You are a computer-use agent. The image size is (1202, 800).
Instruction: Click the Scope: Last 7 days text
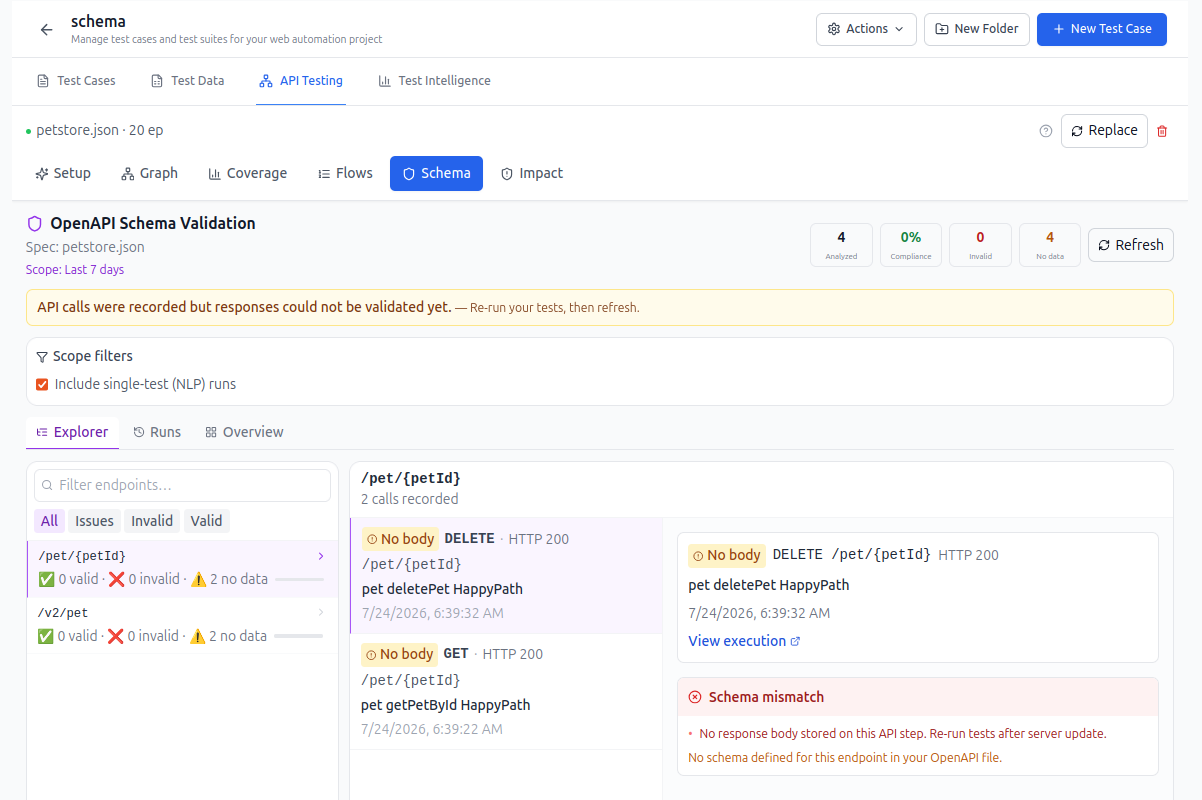pyautogui.click(x=75, y=270)
